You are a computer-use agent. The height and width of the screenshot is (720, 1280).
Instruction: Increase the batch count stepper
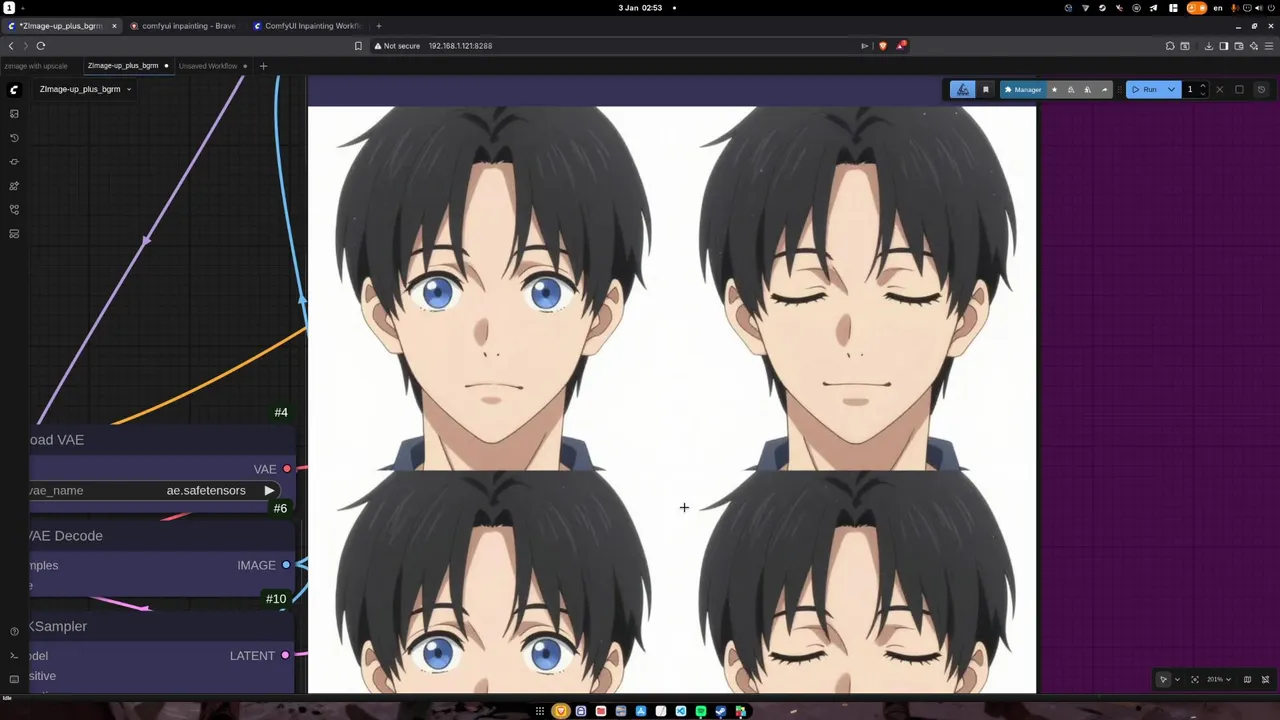(1203, 86)
